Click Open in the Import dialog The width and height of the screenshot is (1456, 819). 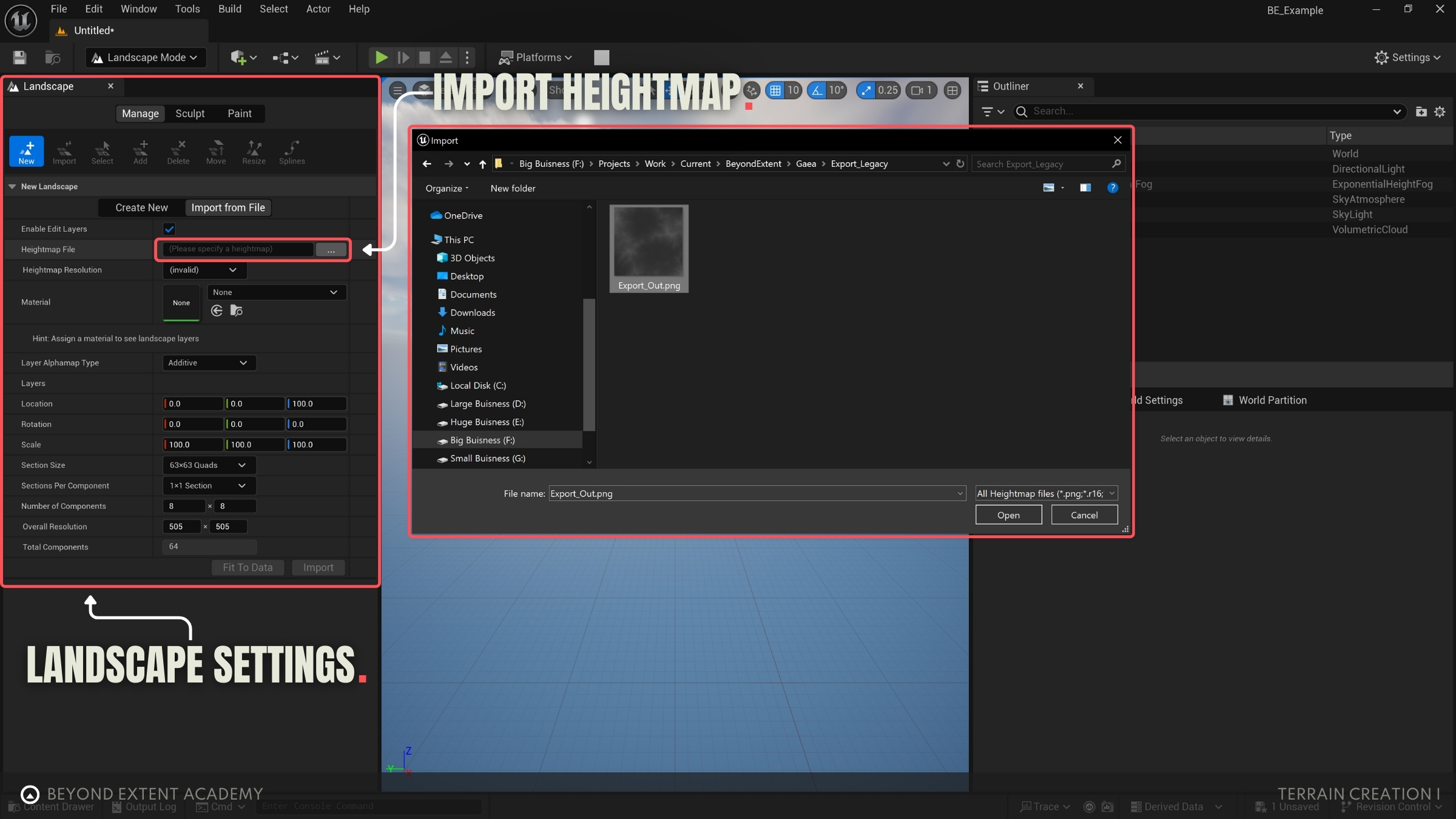click(x=1008, y=515)
